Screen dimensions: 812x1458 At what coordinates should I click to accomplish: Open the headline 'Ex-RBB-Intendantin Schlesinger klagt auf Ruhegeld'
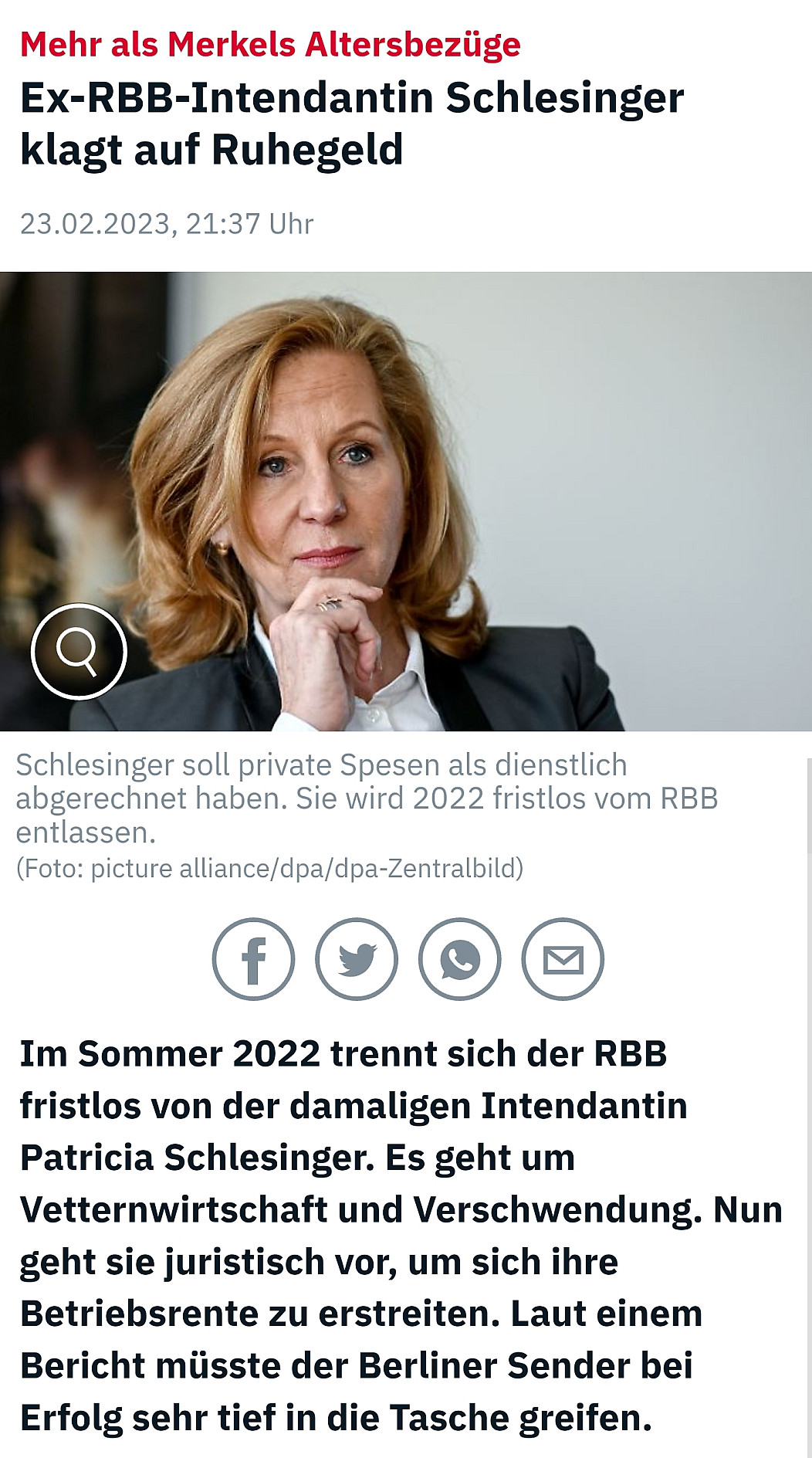(x=352, y=123)
